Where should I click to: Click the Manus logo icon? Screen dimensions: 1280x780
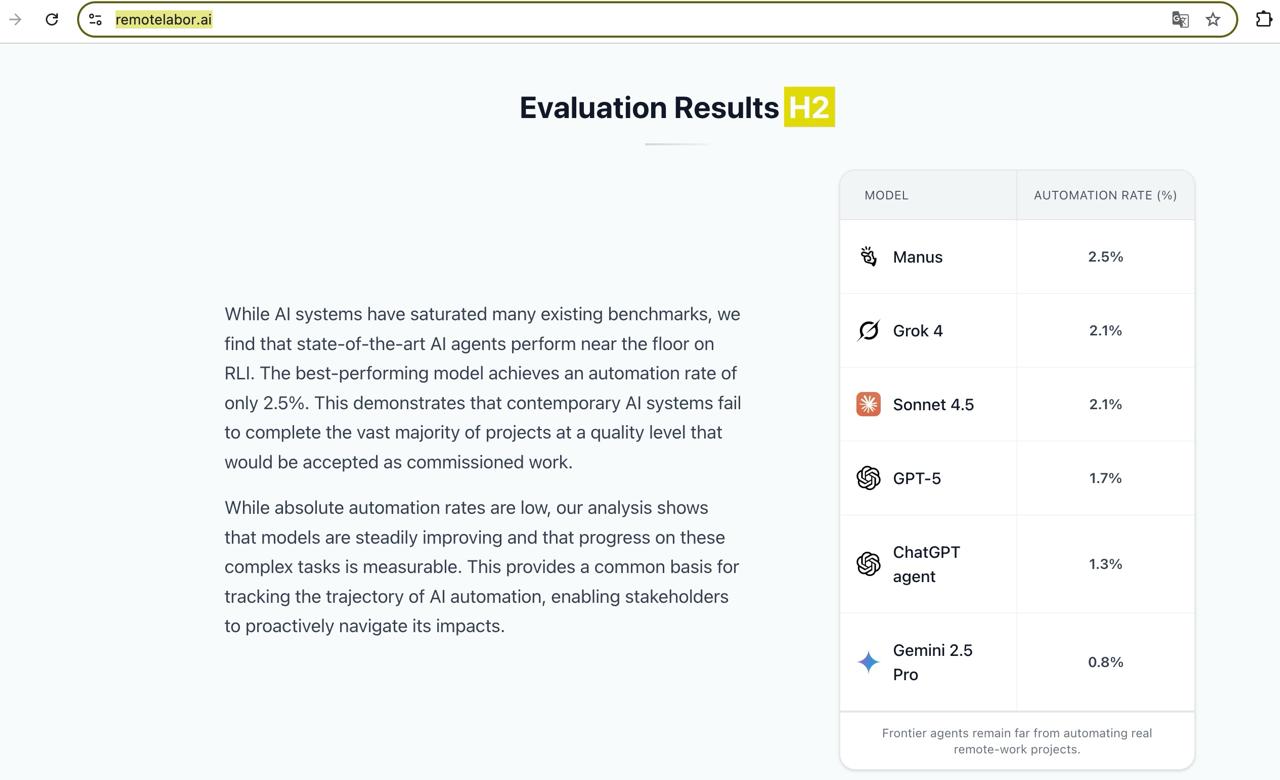(868, 257)
